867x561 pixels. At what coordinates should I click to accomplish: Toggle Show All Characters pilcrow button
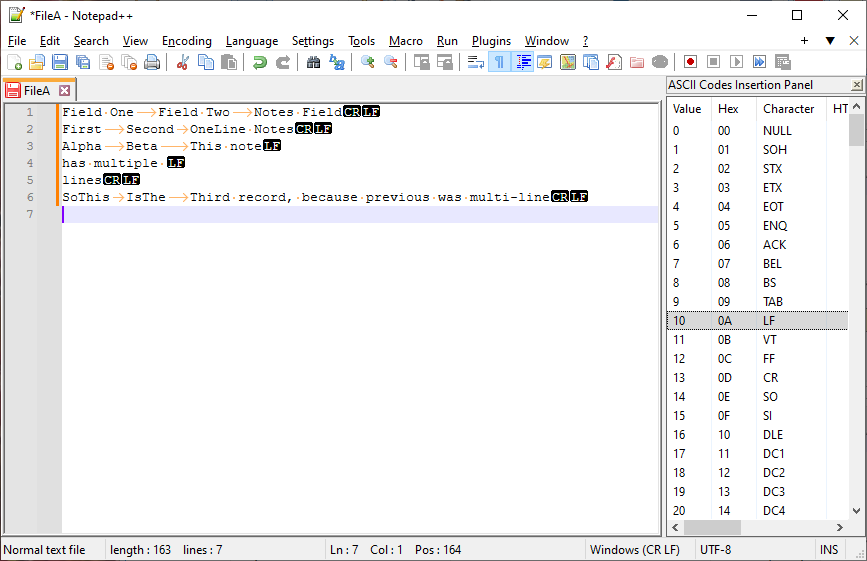coord(499,62)
